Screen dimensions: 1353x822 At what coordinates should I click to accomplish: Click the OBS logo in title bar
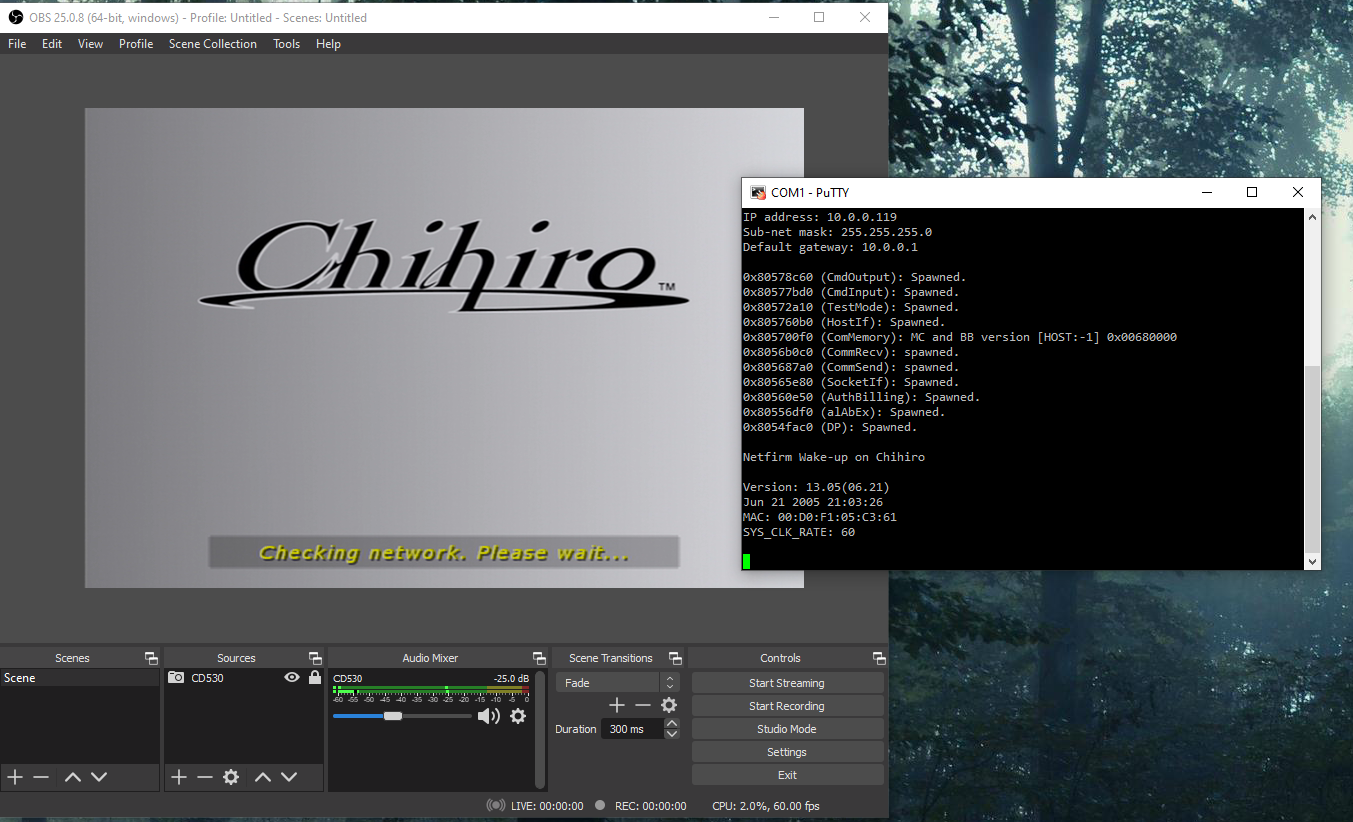click(16, 17)
